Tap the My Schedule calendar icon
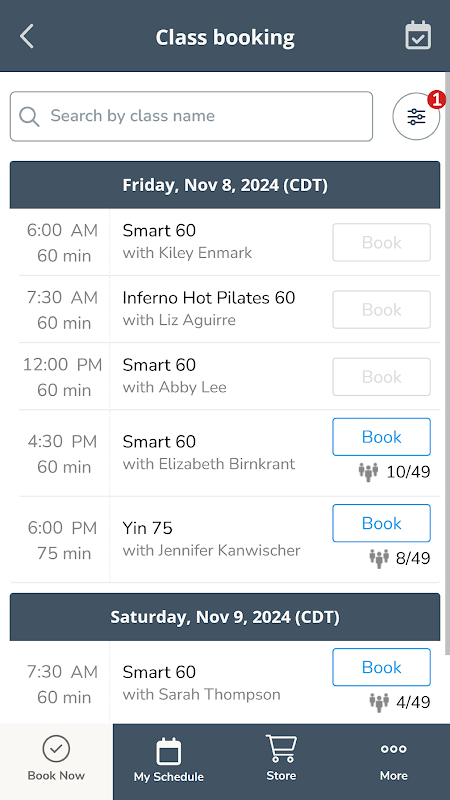Viewport: 450px width, 800px height. pyautogui.click(x=168, y=751)
